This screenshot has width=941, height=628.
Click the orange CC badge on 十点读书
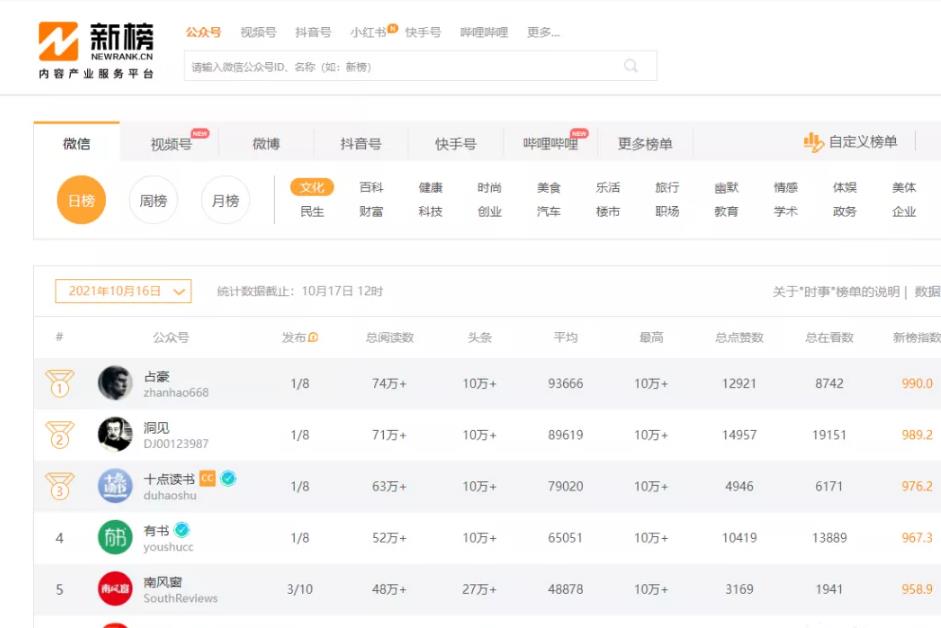[x=207, y=479]
